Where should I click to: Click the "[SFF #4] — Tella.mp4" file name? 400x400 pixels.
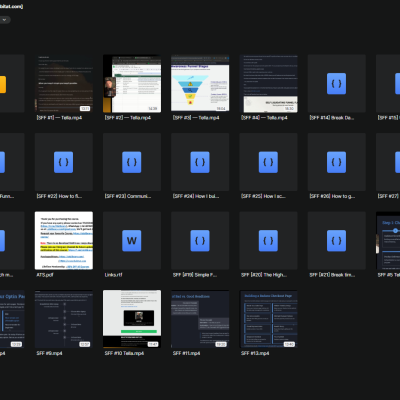[x=264, y=118]
